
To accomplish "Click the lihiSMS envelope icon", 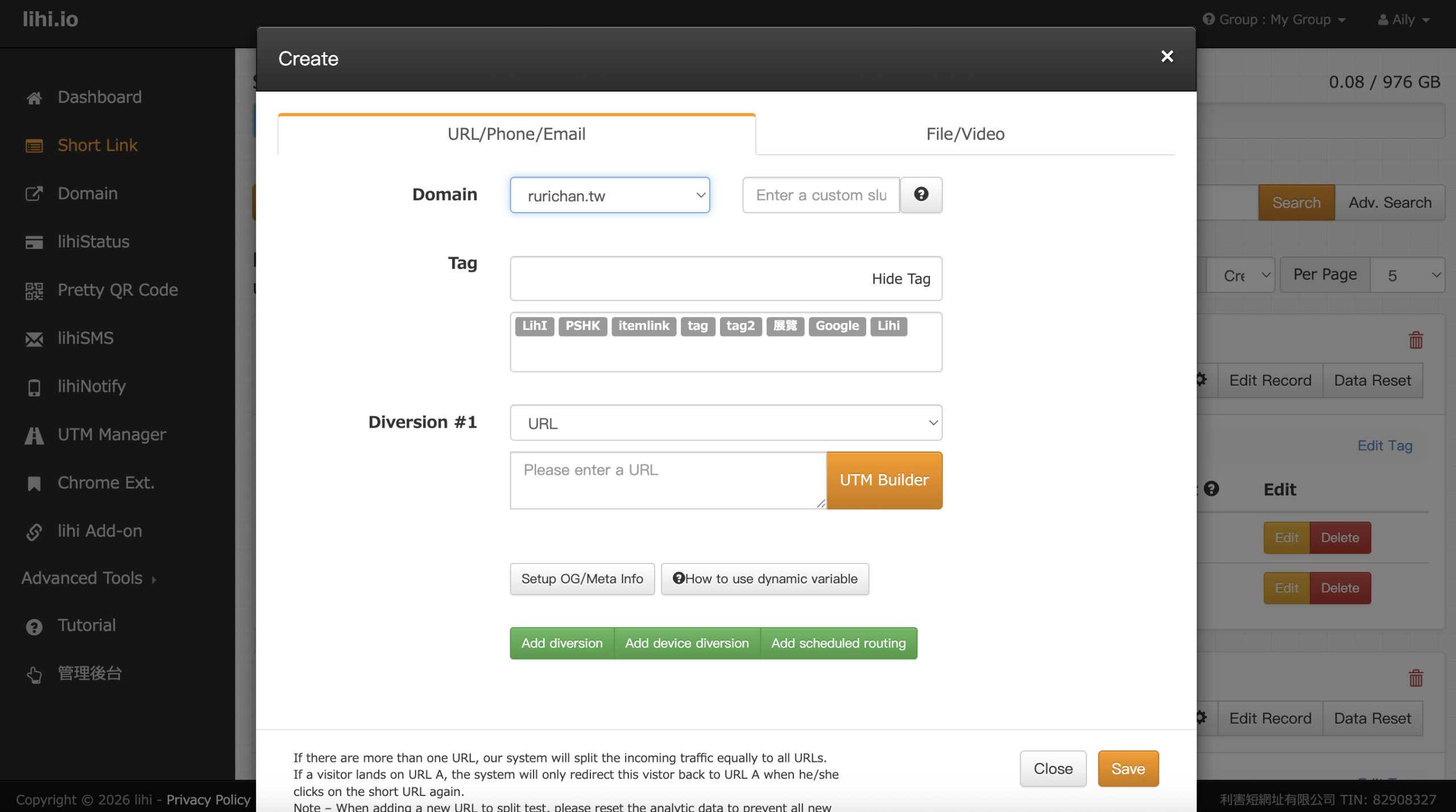I will tap(34, 339).
